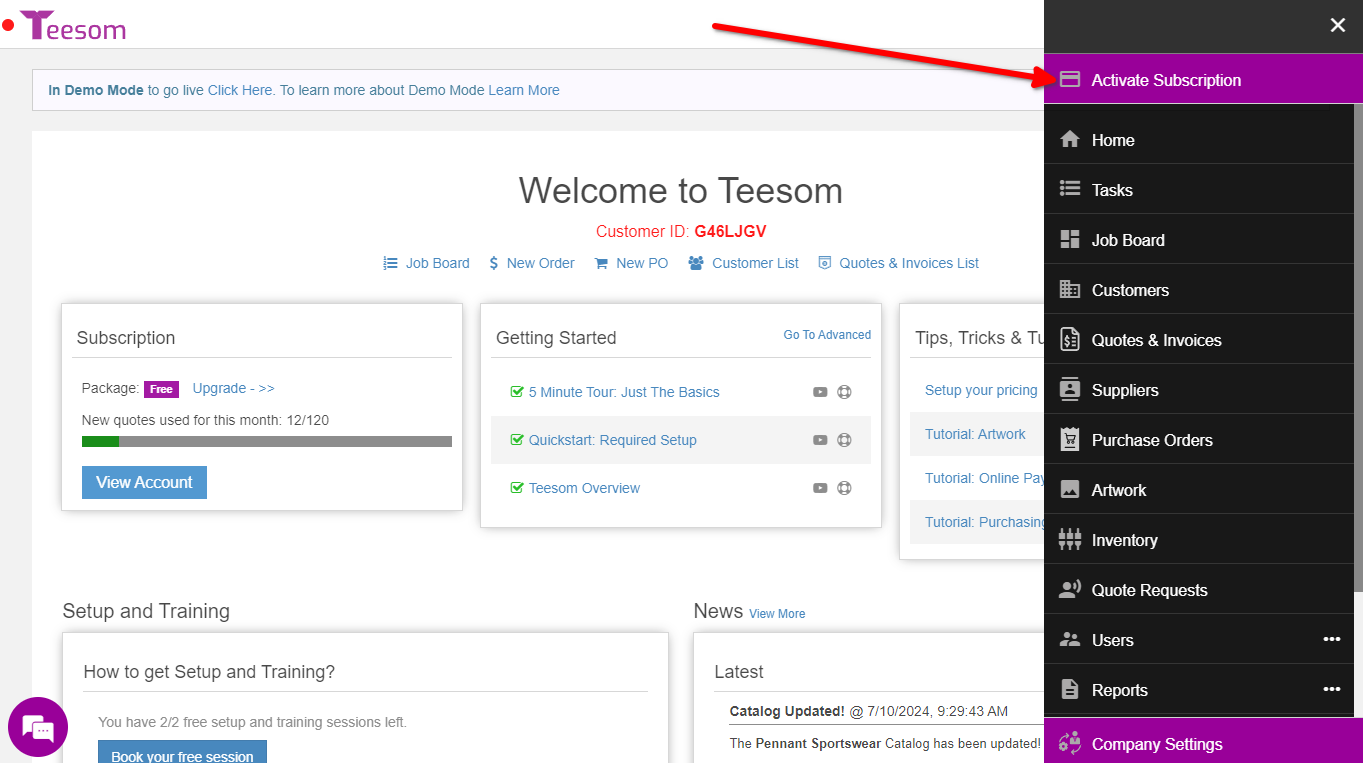Click the Catalog Updated! news headline

tap(787, 711)
